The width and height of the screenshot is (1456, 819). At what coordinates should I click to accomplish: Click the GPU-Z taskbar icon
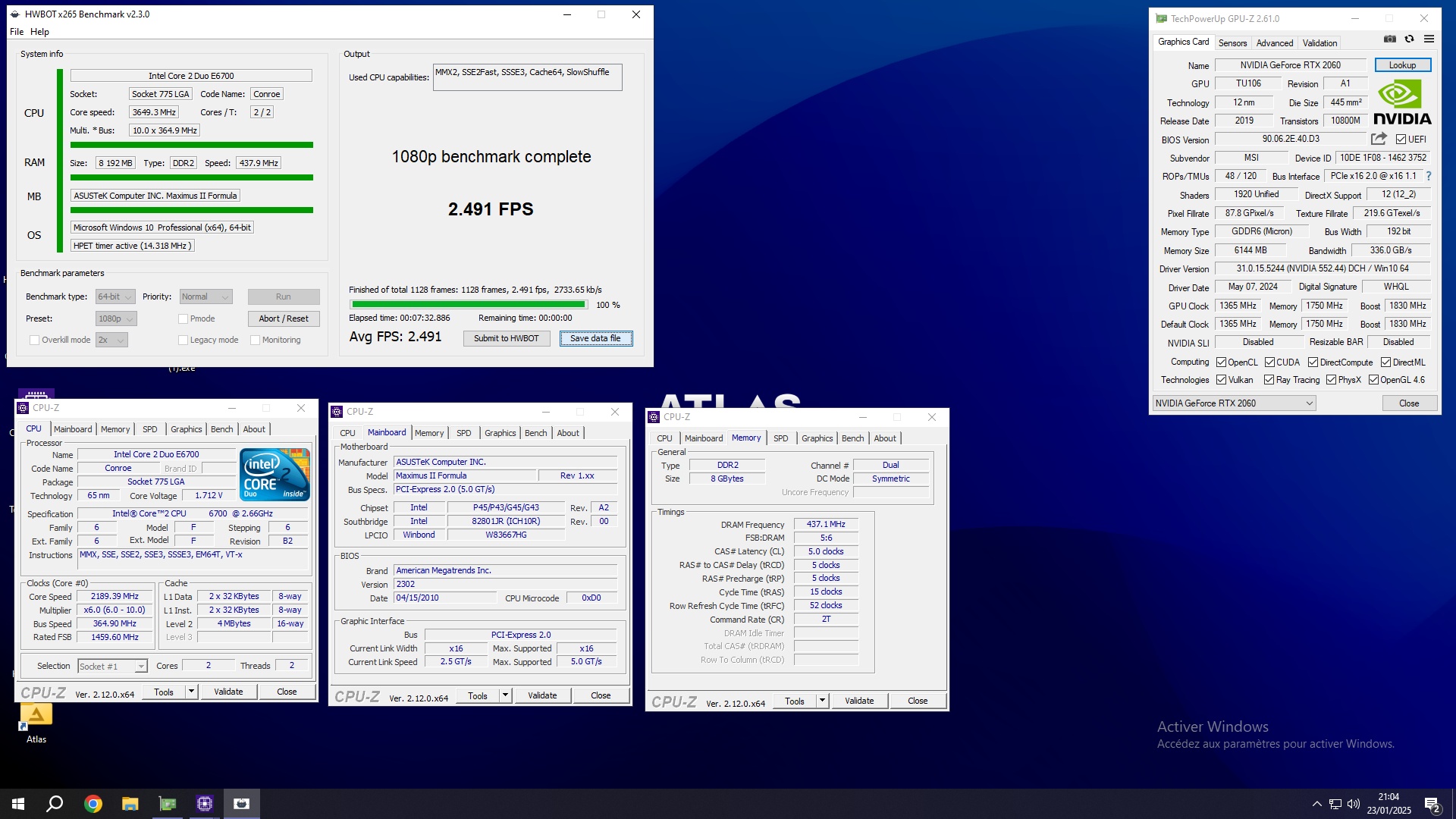point(167,804)
